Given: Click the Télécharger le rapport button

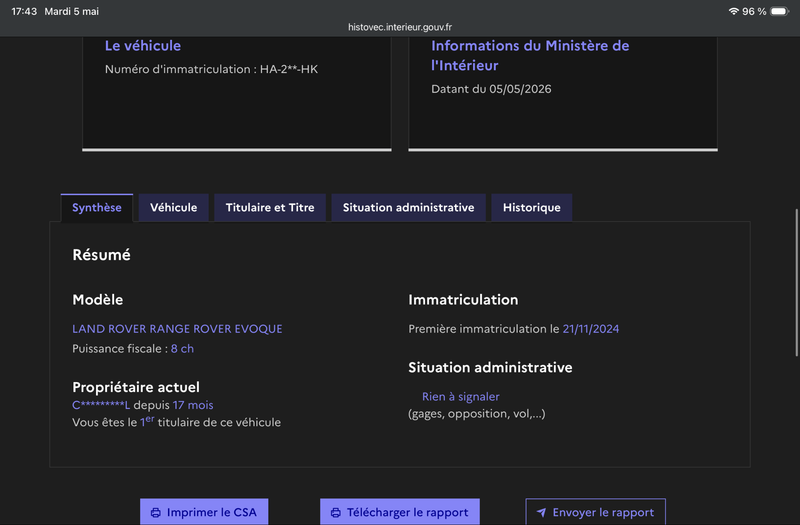Looking at the screenshot, I should tap(400, 512).
